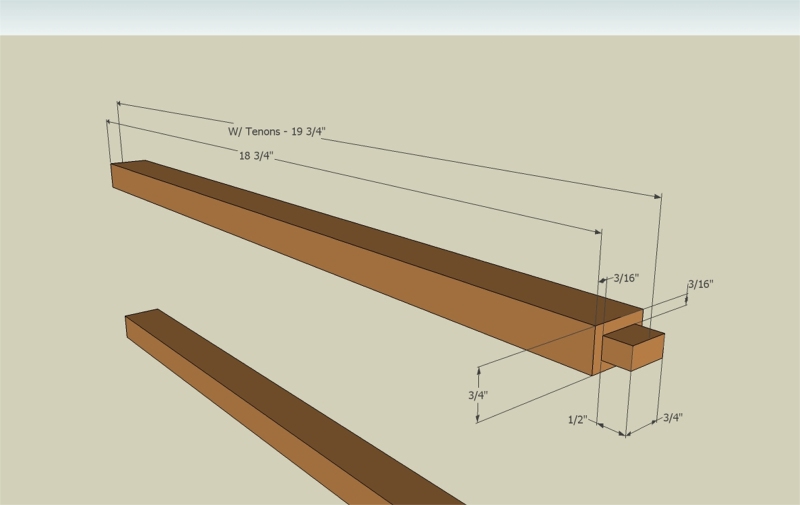Click the 3/4" height dimension with vertical arrows
800x505 pixels.
(478, 395)
